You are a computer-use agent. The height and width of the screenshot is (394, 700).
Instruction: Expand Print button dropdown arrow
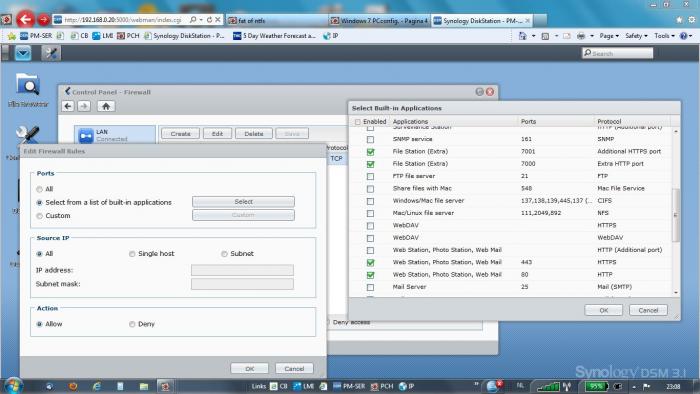click(592, 36)
